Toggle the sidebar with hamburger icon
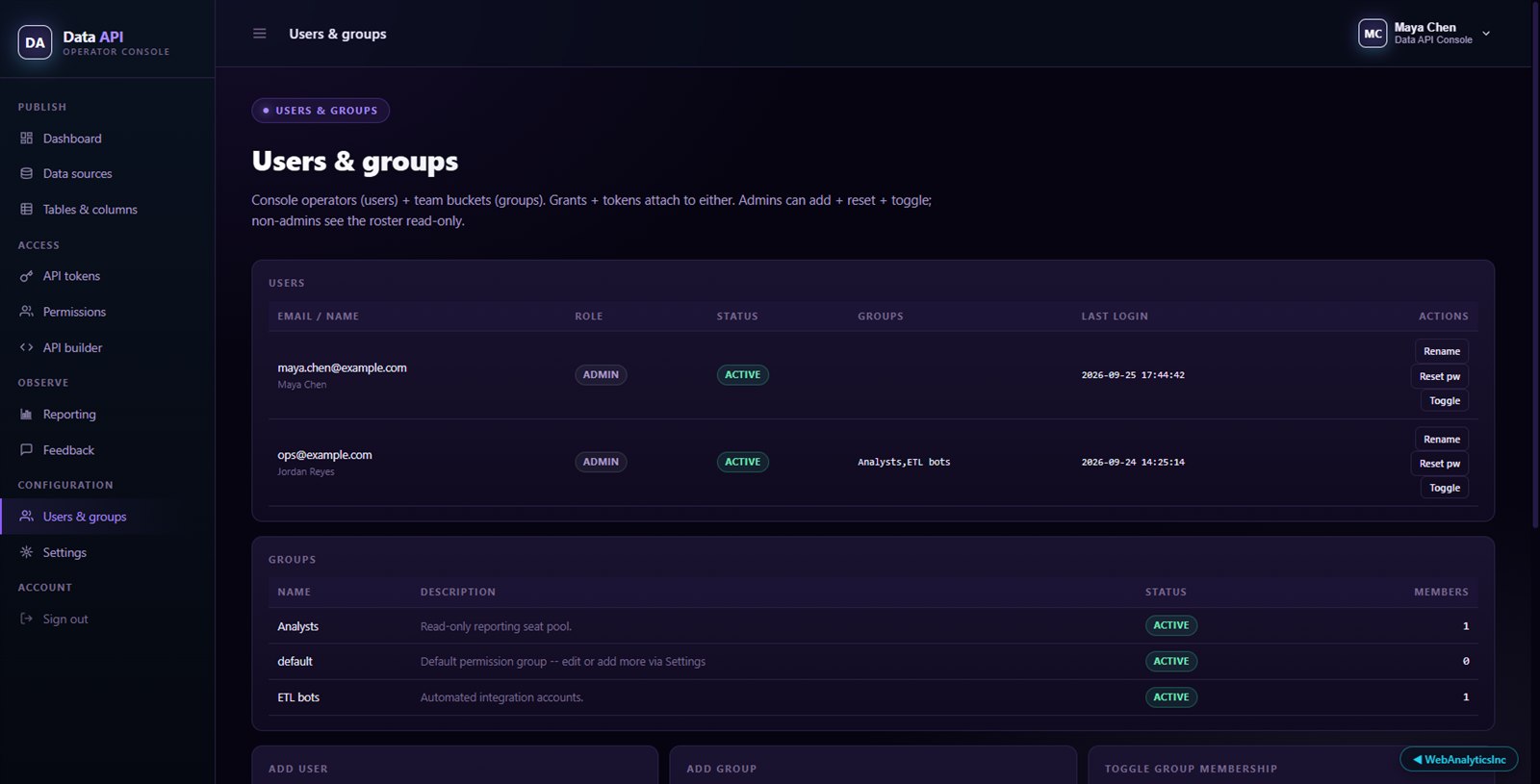Viewport: 1540px width, 784px height. pos(259,34)
